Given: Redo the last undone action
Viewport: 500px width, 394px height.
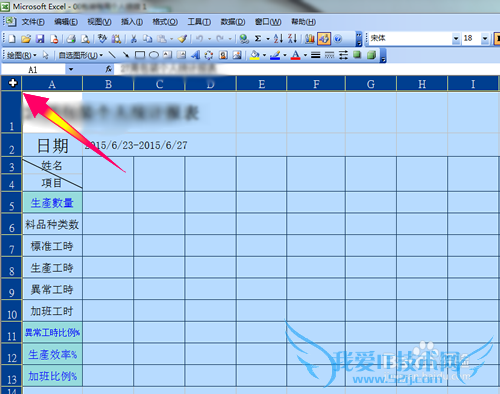Looking at the screenshot, I should (x=220, y=39).
